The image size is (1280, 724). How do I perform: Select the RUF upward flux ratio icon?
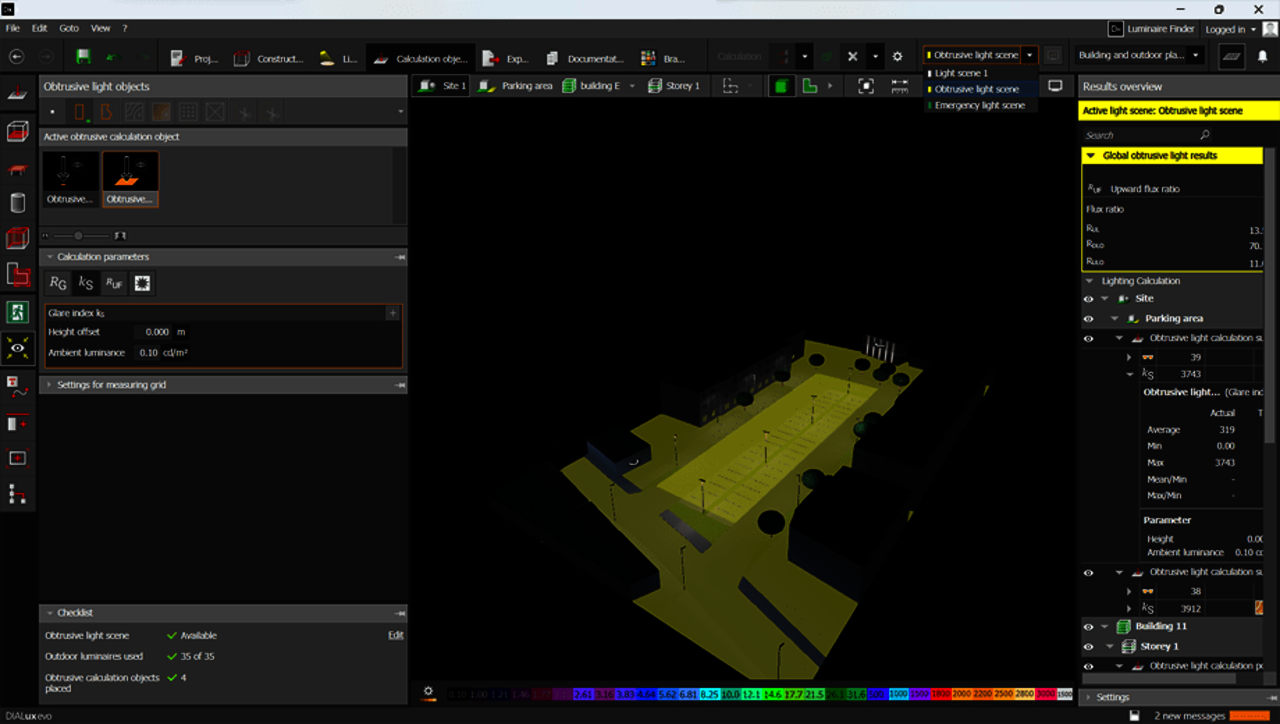114,284
